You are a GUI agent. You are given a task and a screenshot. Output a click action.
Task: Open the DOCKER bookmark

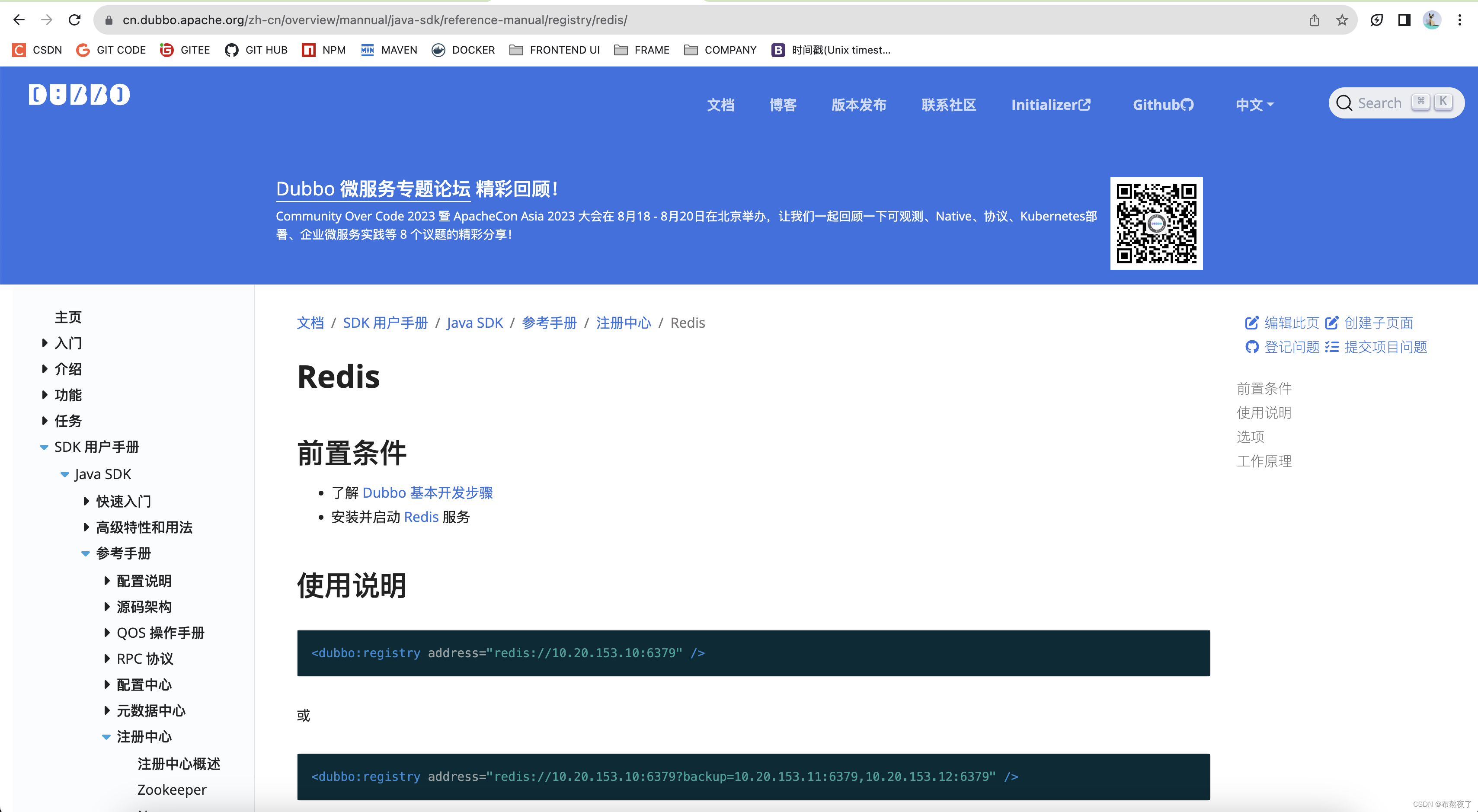(x=463, y=50)
